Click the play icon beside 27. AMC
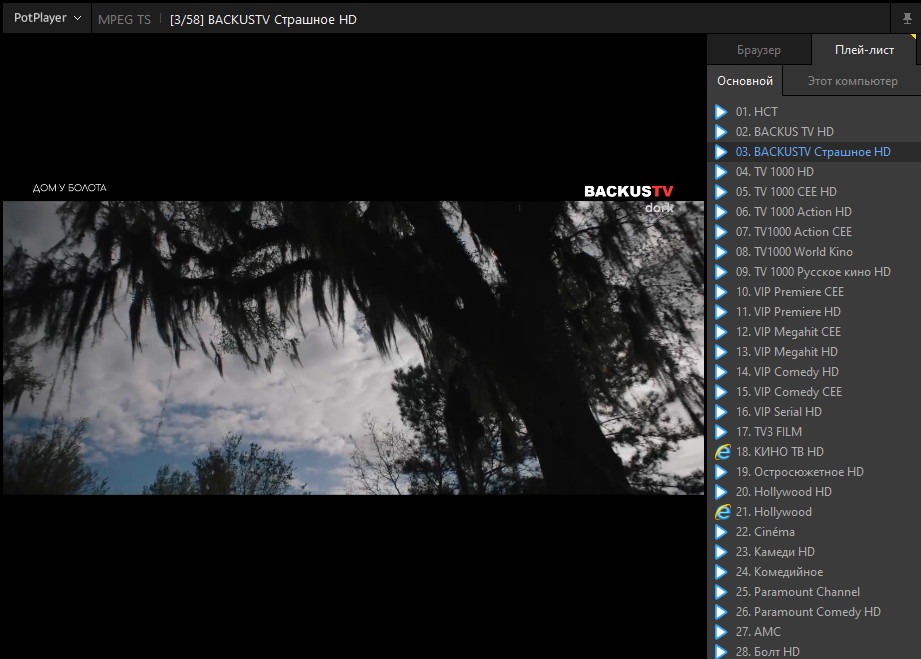The width and height of the screenshot is (921, 659). 721,631
